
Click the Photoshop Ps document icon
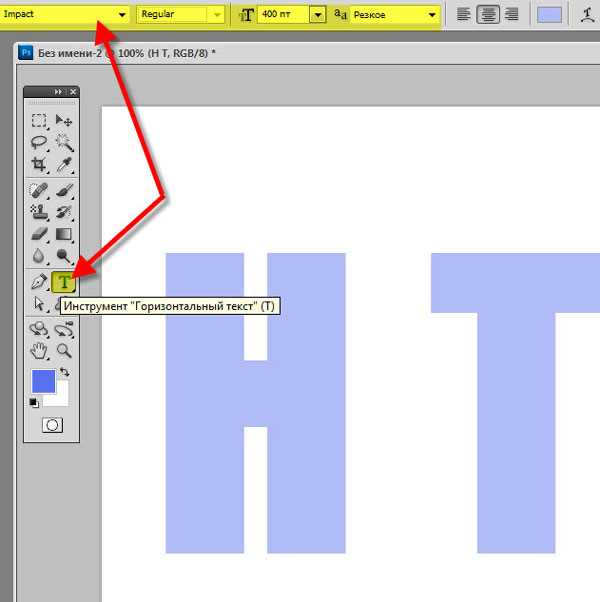25,53
